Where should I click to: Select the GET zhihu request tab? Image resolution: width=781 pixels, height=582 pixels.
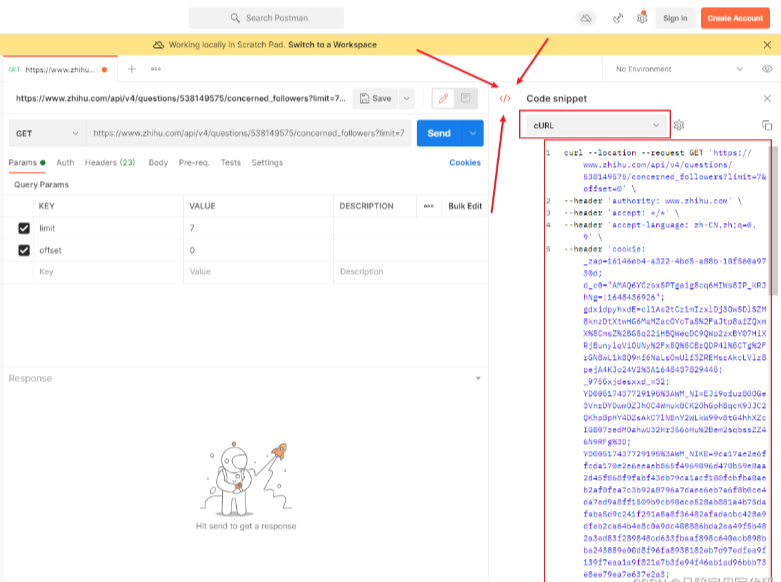[x=59, y=69]
